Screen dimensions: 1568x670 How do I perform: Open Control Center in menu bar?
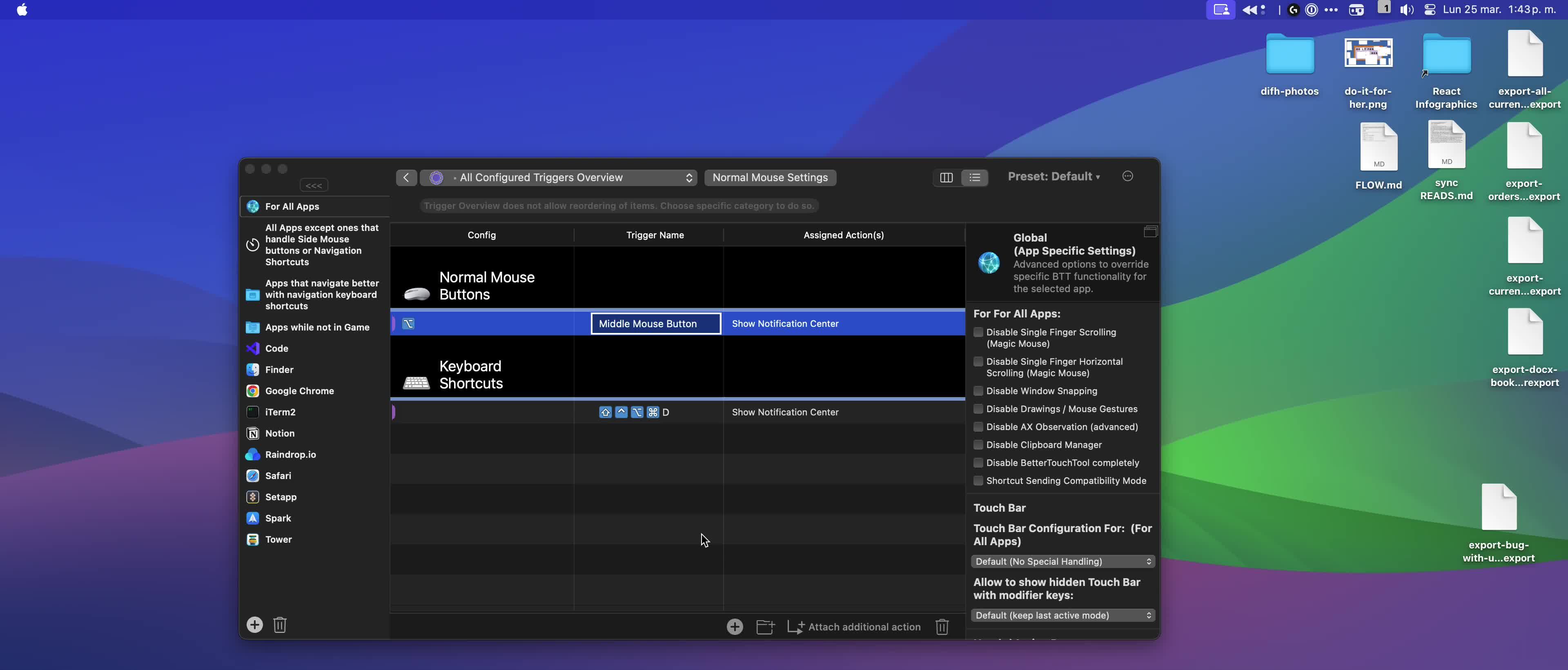tap(1430, 10)
